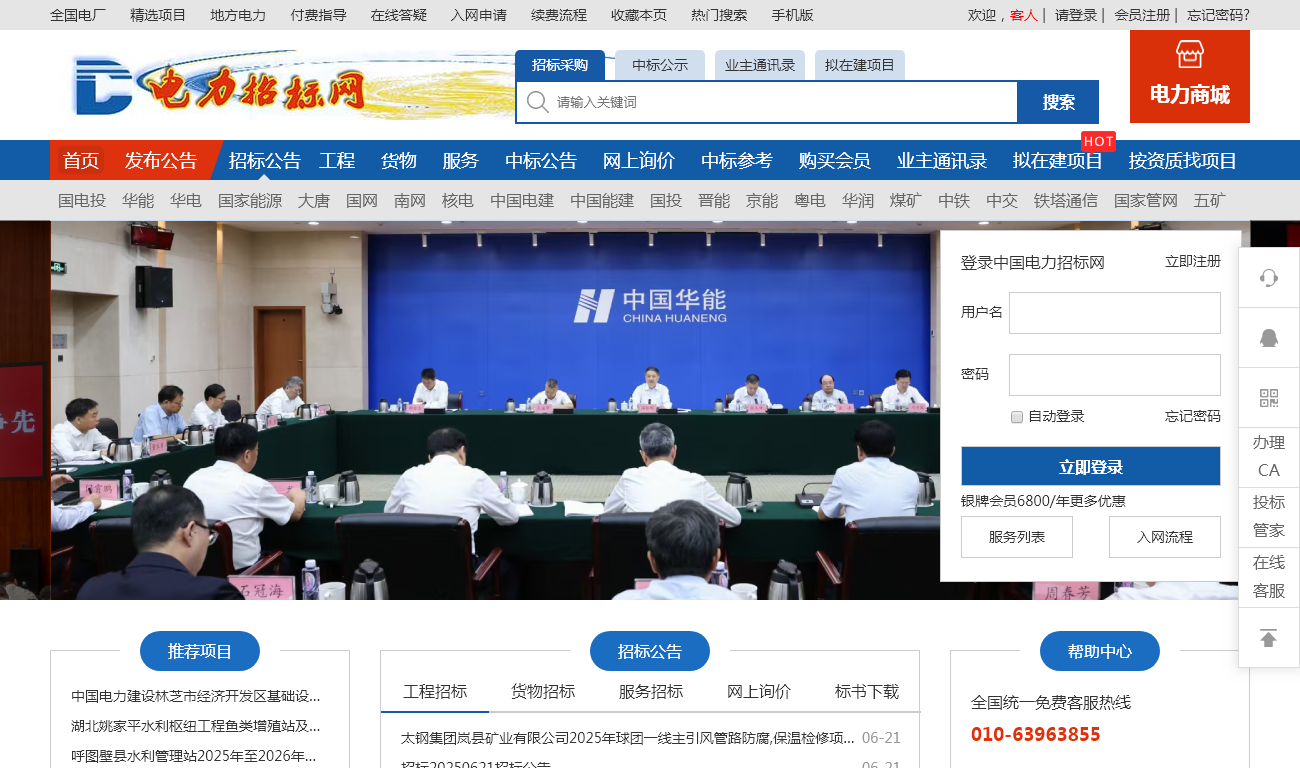Filter by 国家能源 company link
Viewport: 1300px width, 768px height.
point(250,200)
